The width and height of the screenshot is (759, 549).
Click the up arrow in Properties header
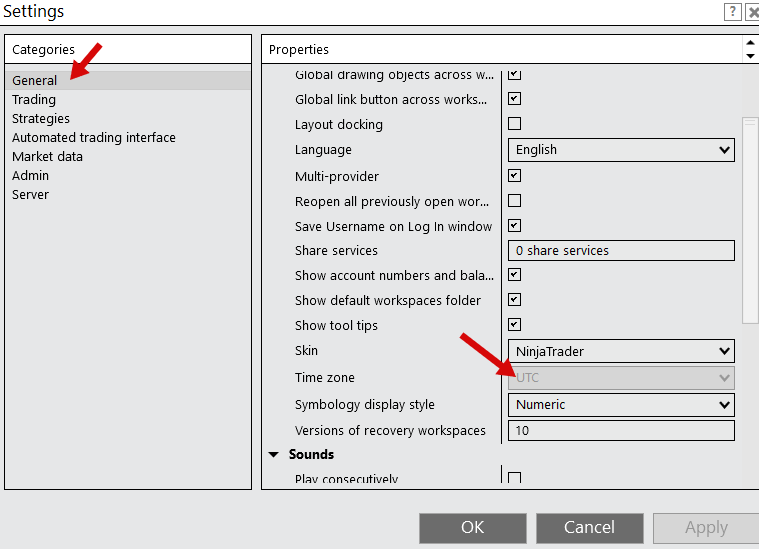(750, 43)
